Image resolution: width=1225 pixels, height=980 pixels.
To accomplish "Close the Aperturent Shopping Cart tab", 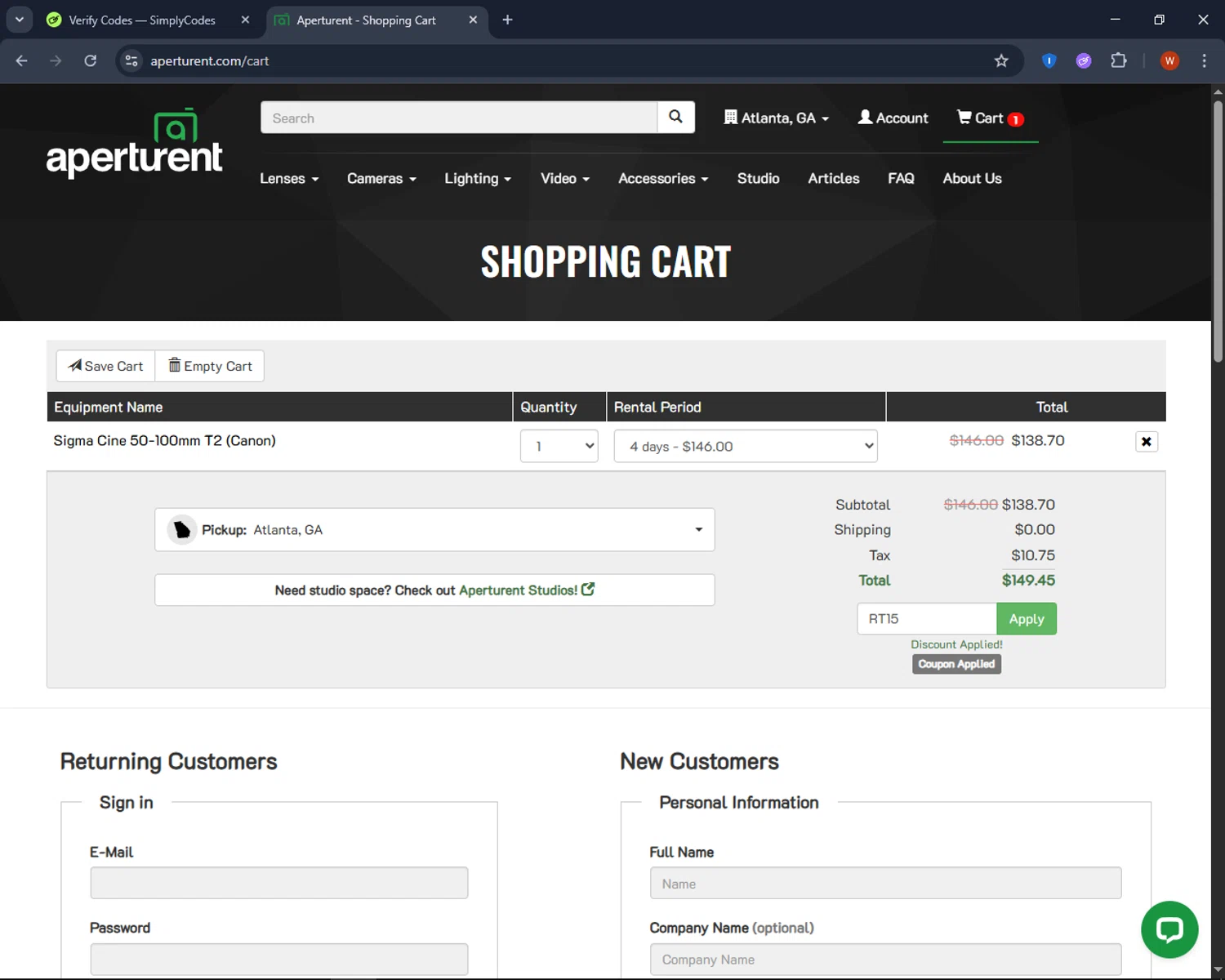I will point(473,20).
